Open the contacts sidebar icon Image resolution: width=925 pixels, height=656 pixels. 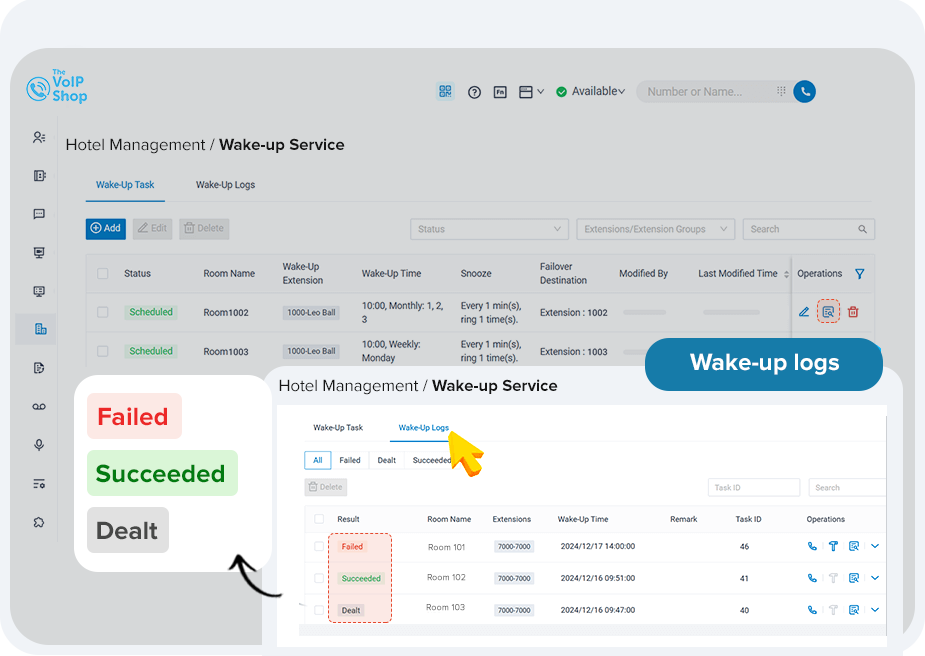click(39, 137)
